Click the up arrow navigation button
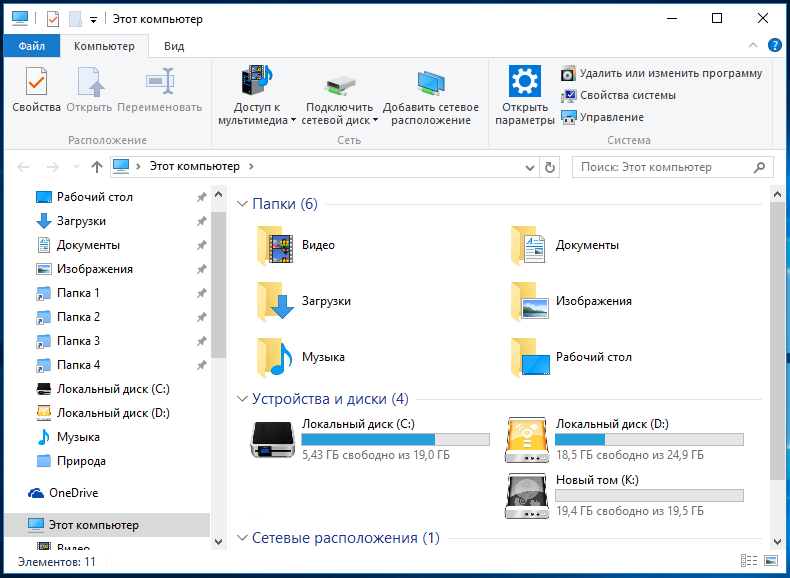Screen dimensions: 790x578 pyautogui.click(x=97, y=167)
